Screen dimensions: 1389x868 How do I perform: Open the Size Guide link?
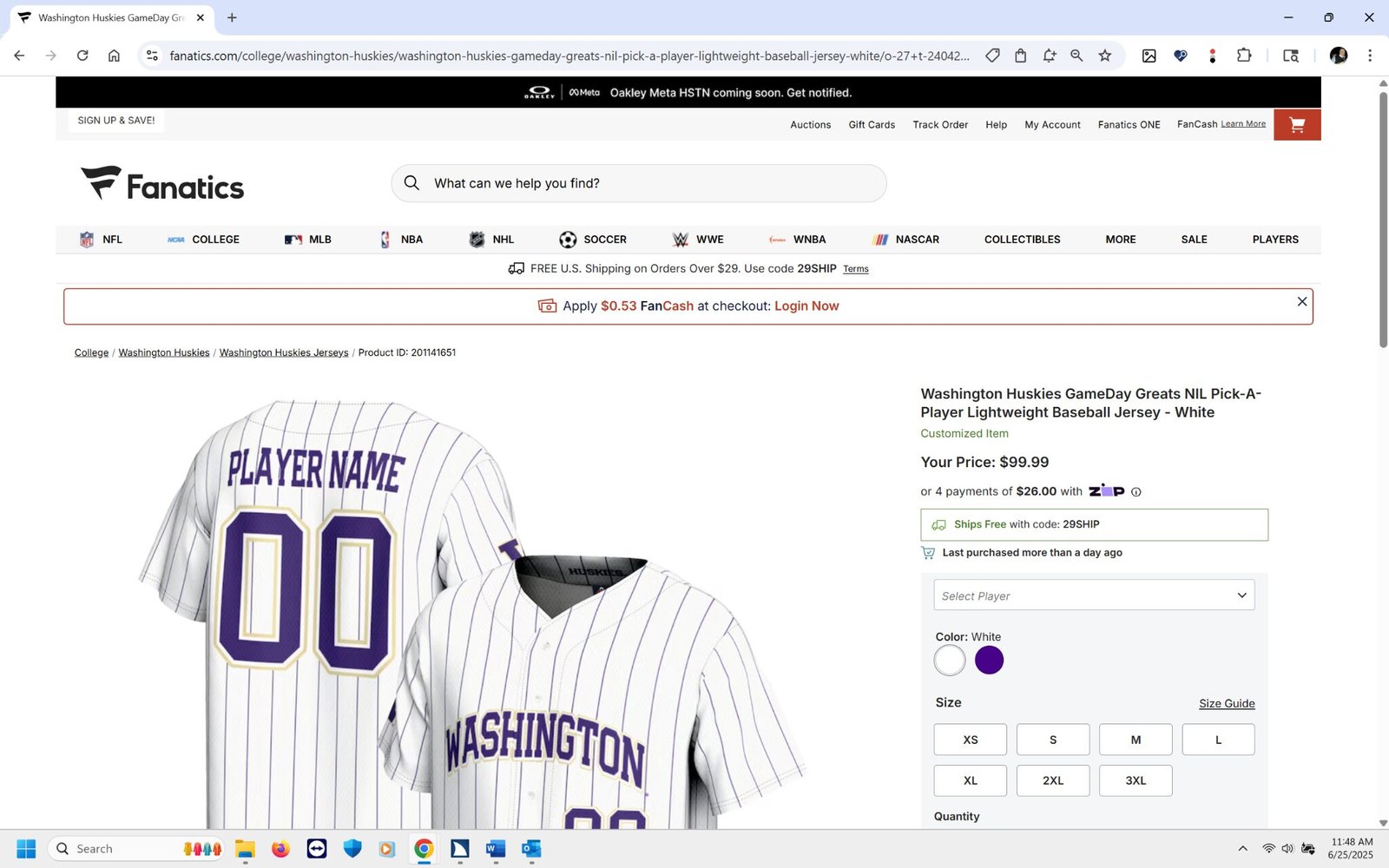coord(1227,703)
